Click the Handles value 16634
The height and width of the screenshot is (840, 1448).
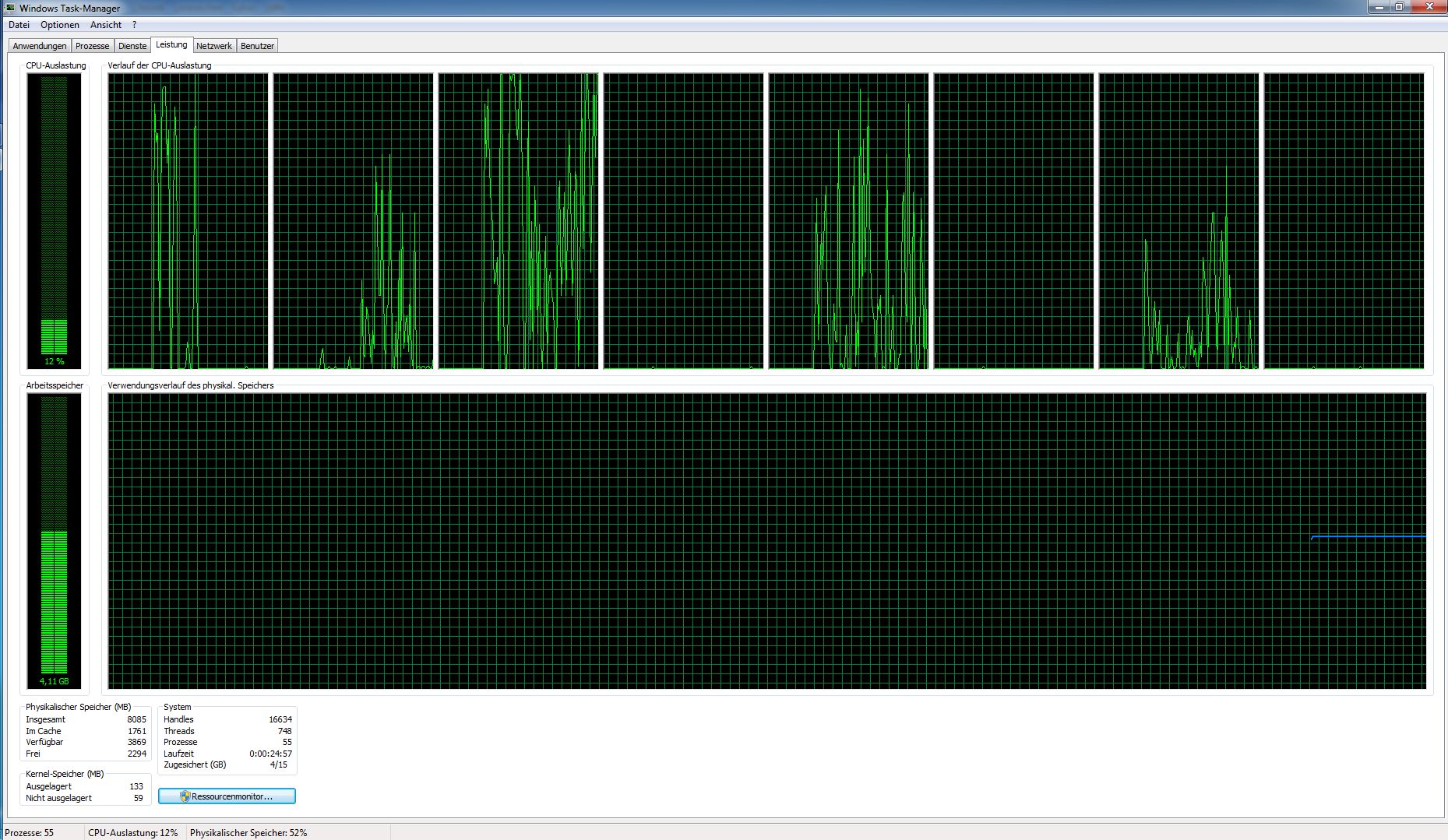[x=280, y=719]
